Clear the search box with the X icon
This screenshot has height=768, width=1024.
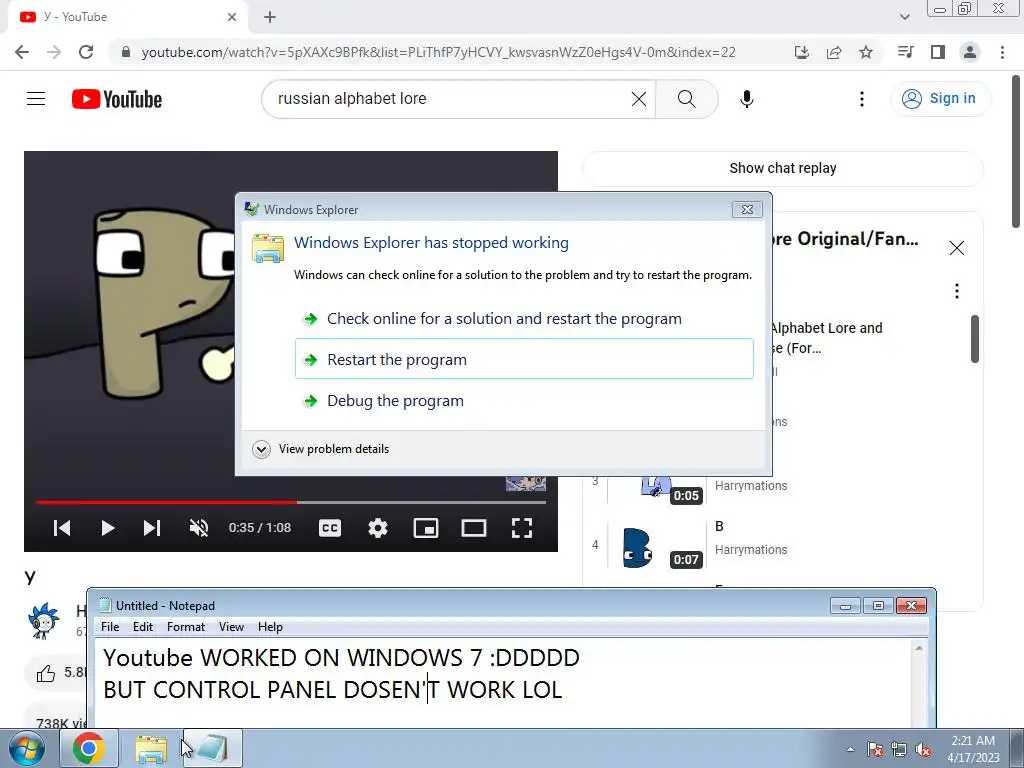(639, 99)
